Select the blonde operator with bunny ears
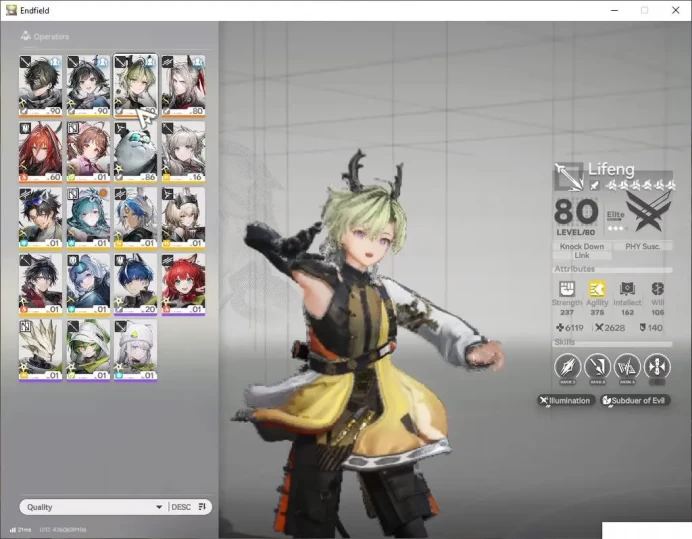 click(183, 218)
